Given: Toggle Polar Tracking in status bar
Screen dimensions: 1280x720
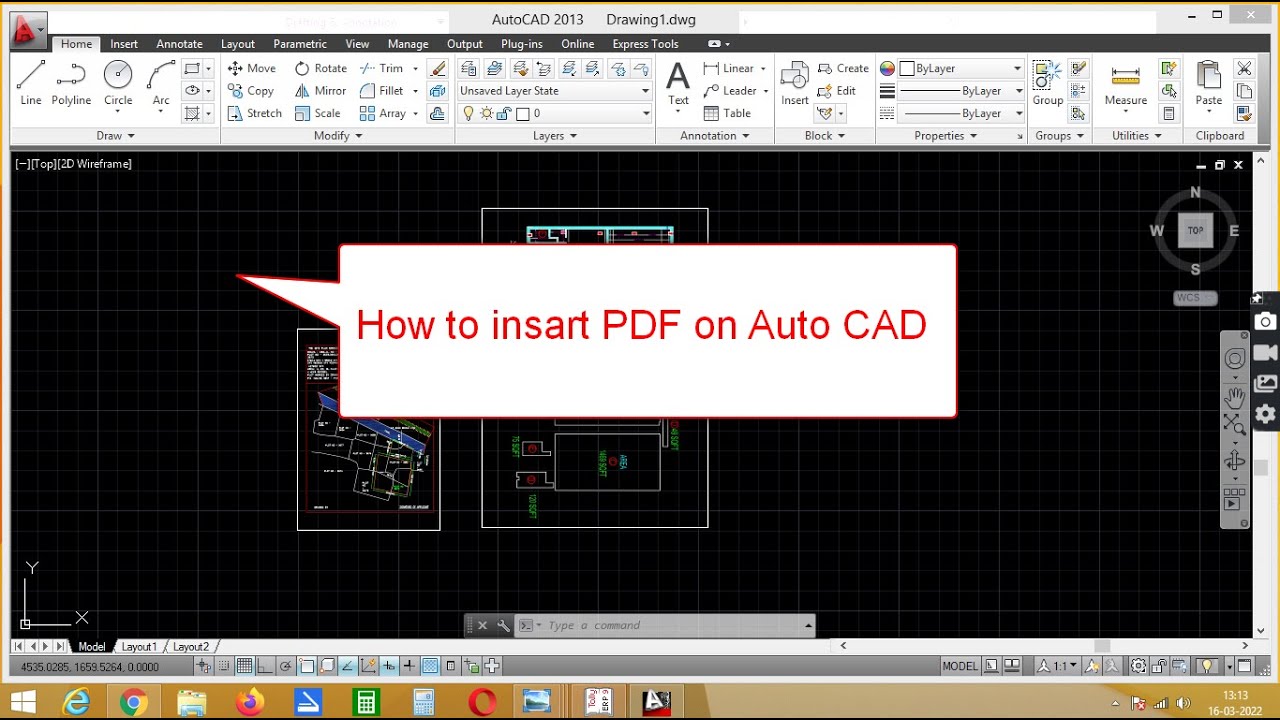Looking at the screenshot, I should [x=285, y=666].
